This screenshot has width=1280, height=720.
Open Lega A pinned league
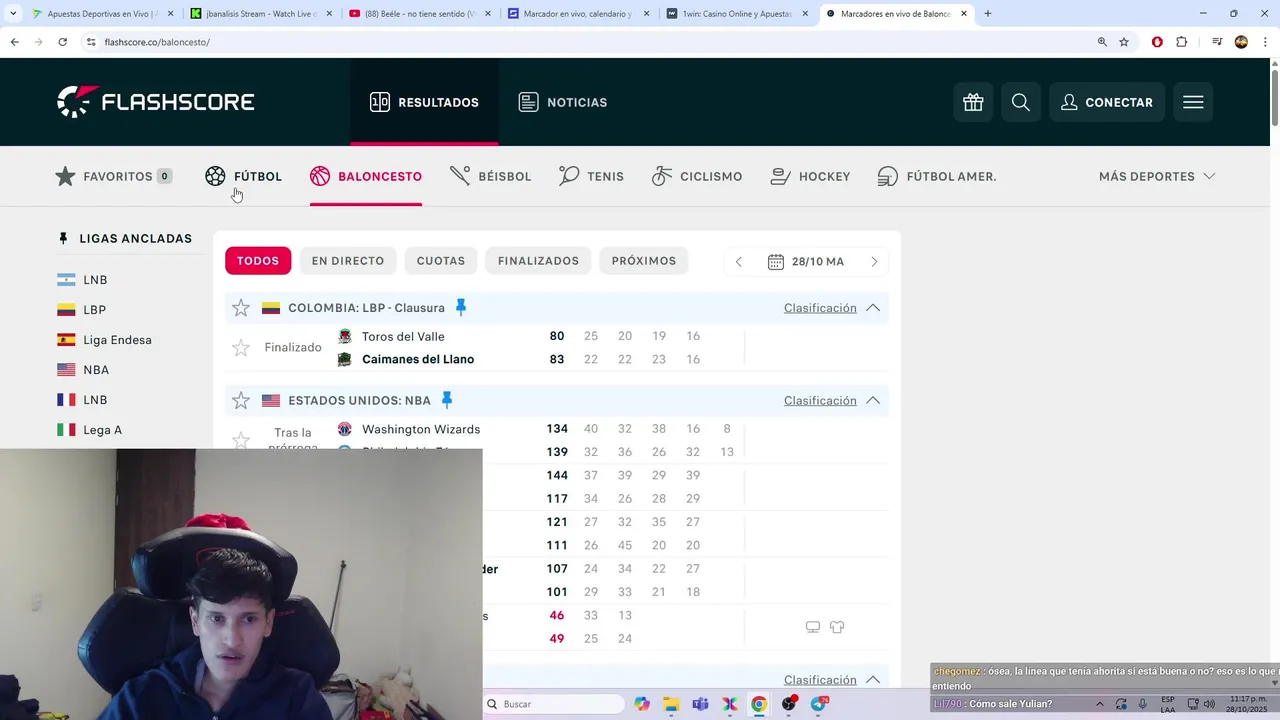102,430
